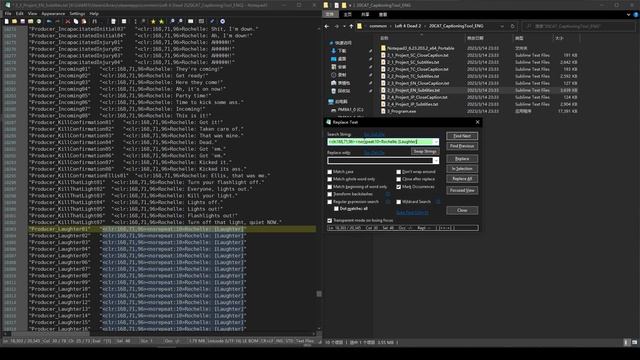The width and height of the screenshot is (640, 360).
Task: Click the Explorer search box
Action: 578,26
